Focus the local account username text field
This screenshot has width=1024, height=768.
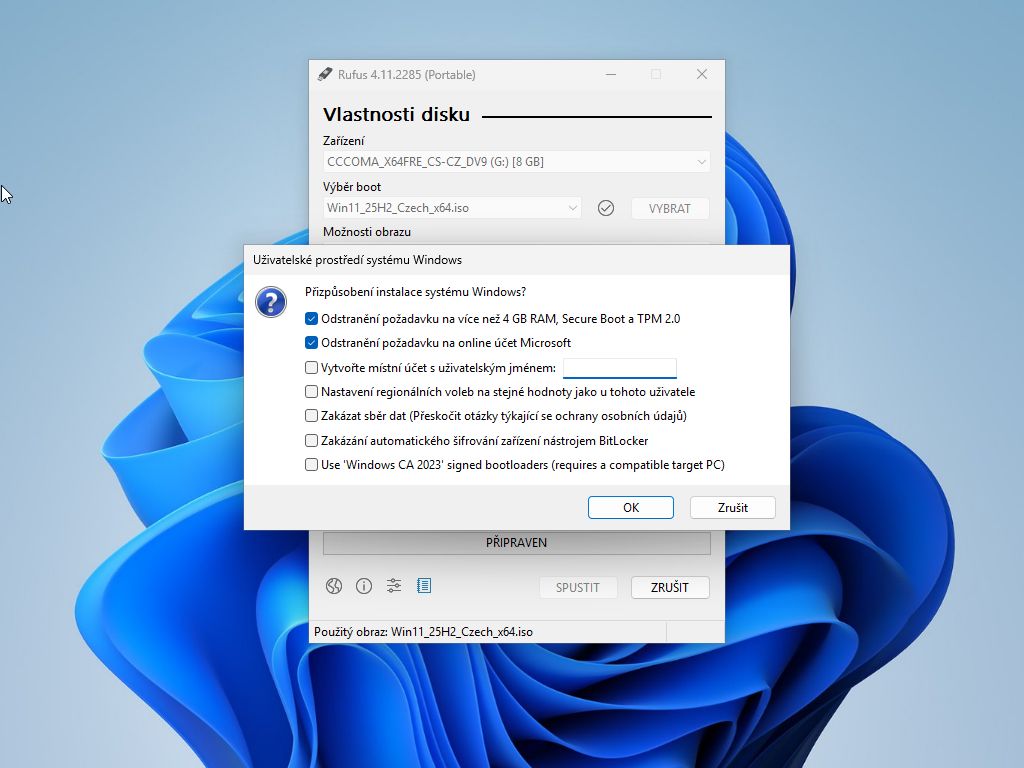tap(620, 368)
